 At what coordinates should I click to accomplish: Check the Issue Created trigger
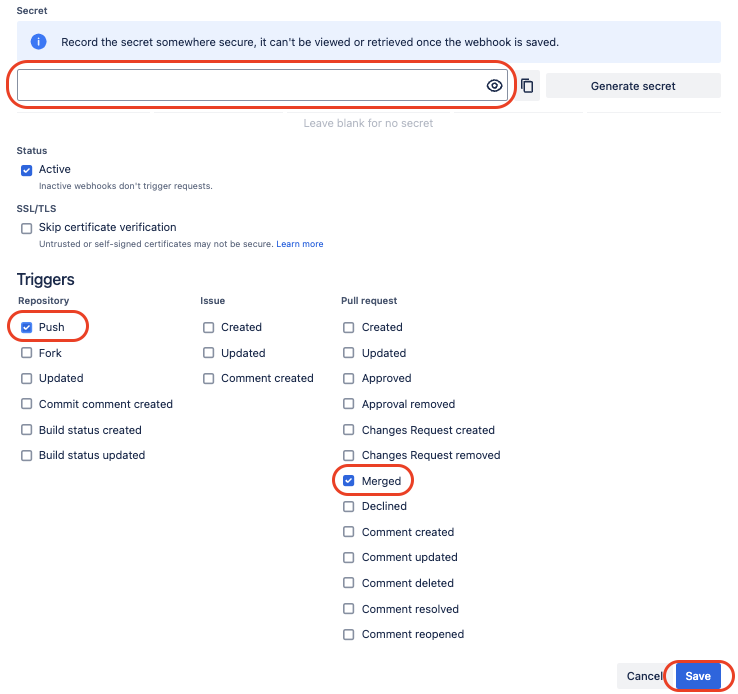click(208, 327)
